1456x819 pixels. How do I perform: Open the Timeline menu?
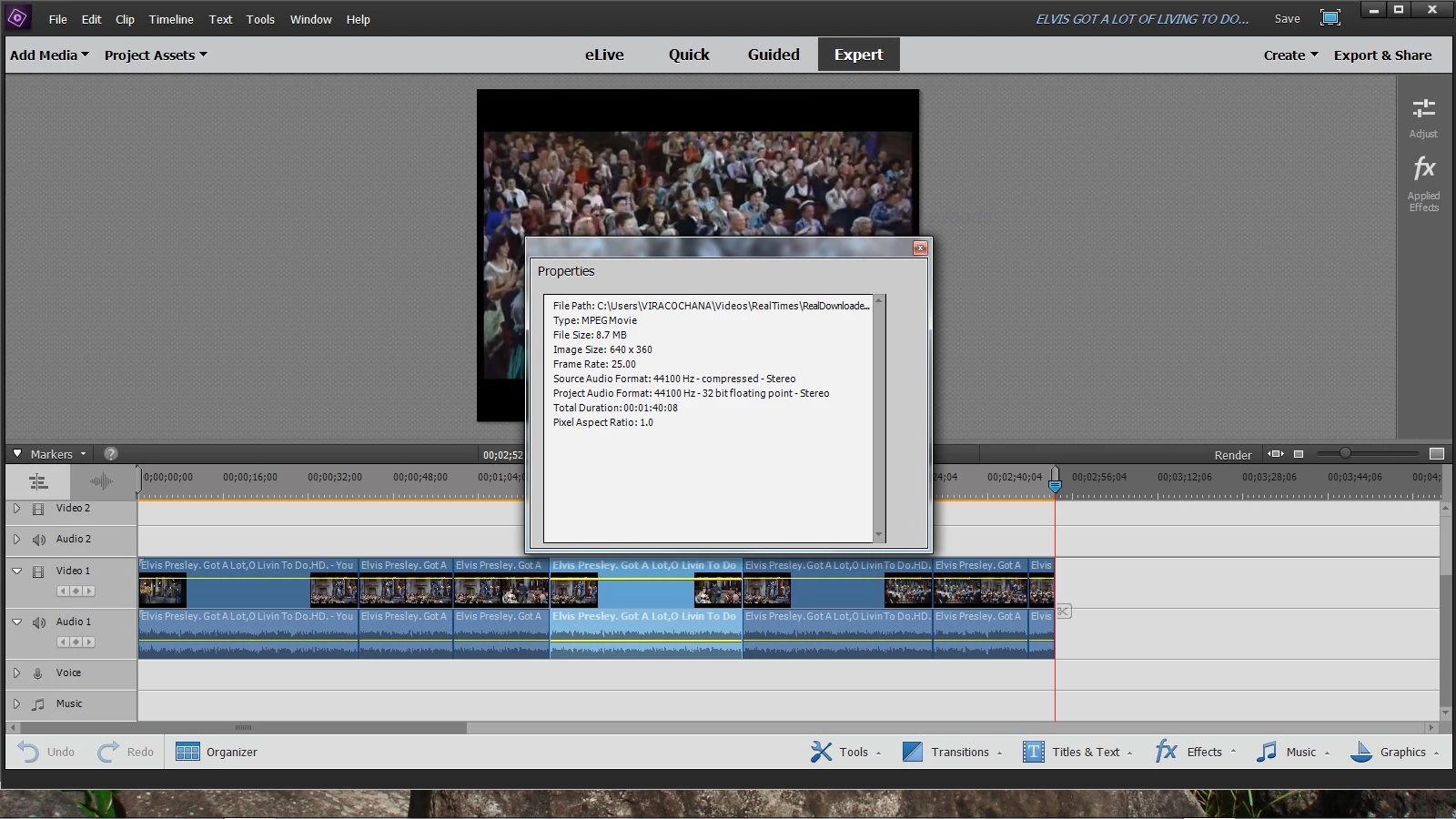point(171,19)
